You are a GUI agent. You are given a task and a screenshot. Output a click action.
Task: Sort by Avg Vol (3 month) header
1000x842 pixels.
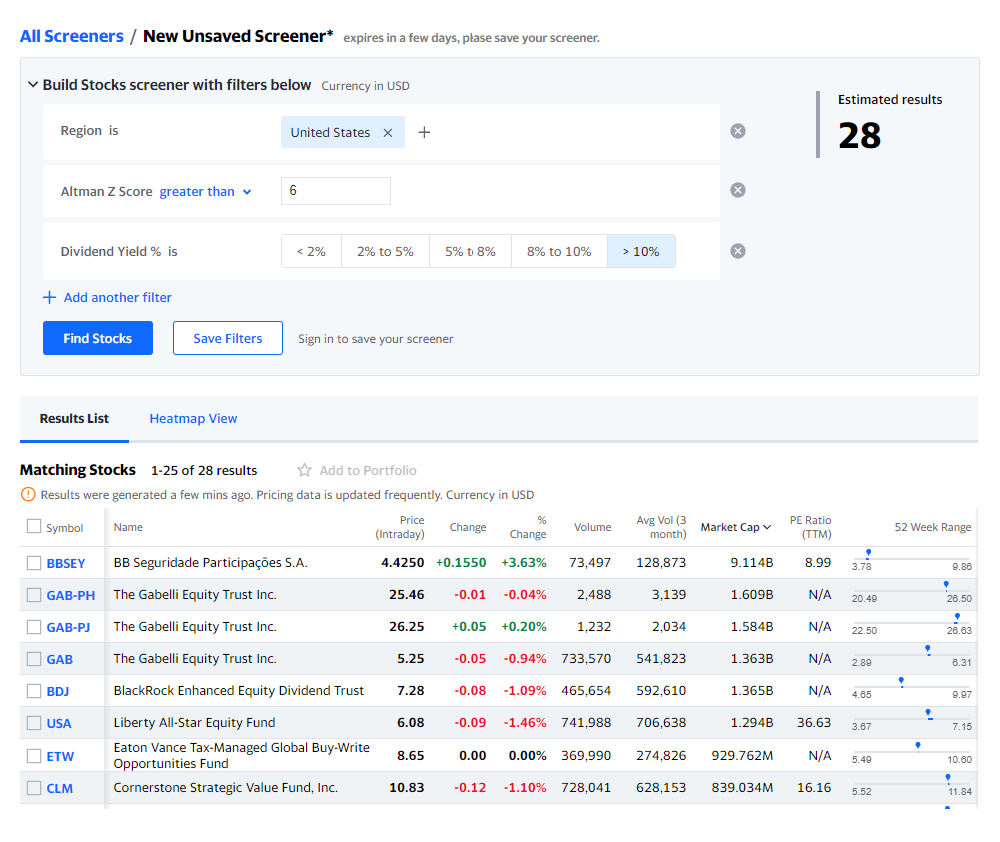pyautogui.click(x=661, y=527)
